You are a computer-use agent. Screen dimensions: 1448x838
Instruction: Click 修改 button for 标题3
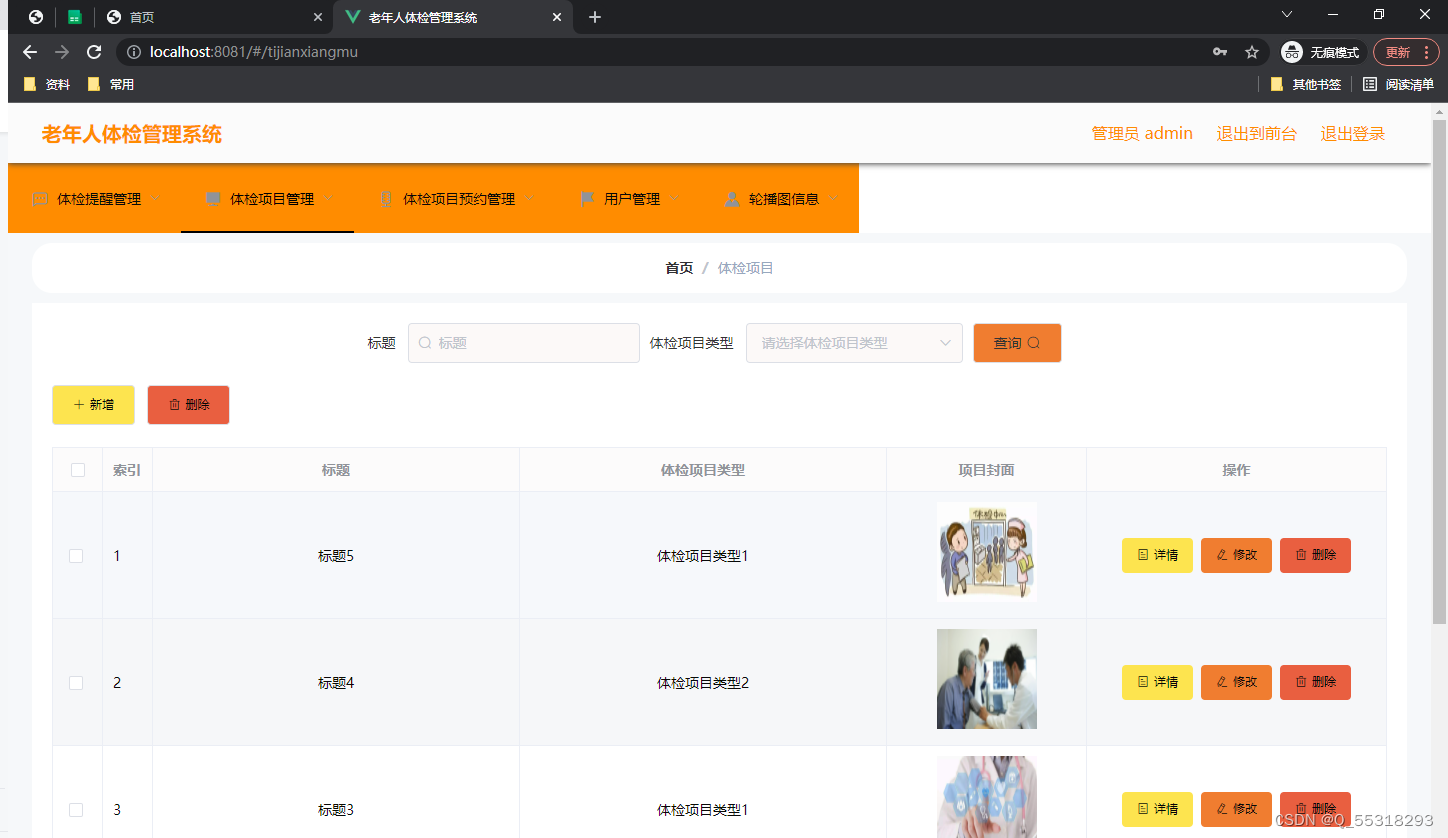1236,809
